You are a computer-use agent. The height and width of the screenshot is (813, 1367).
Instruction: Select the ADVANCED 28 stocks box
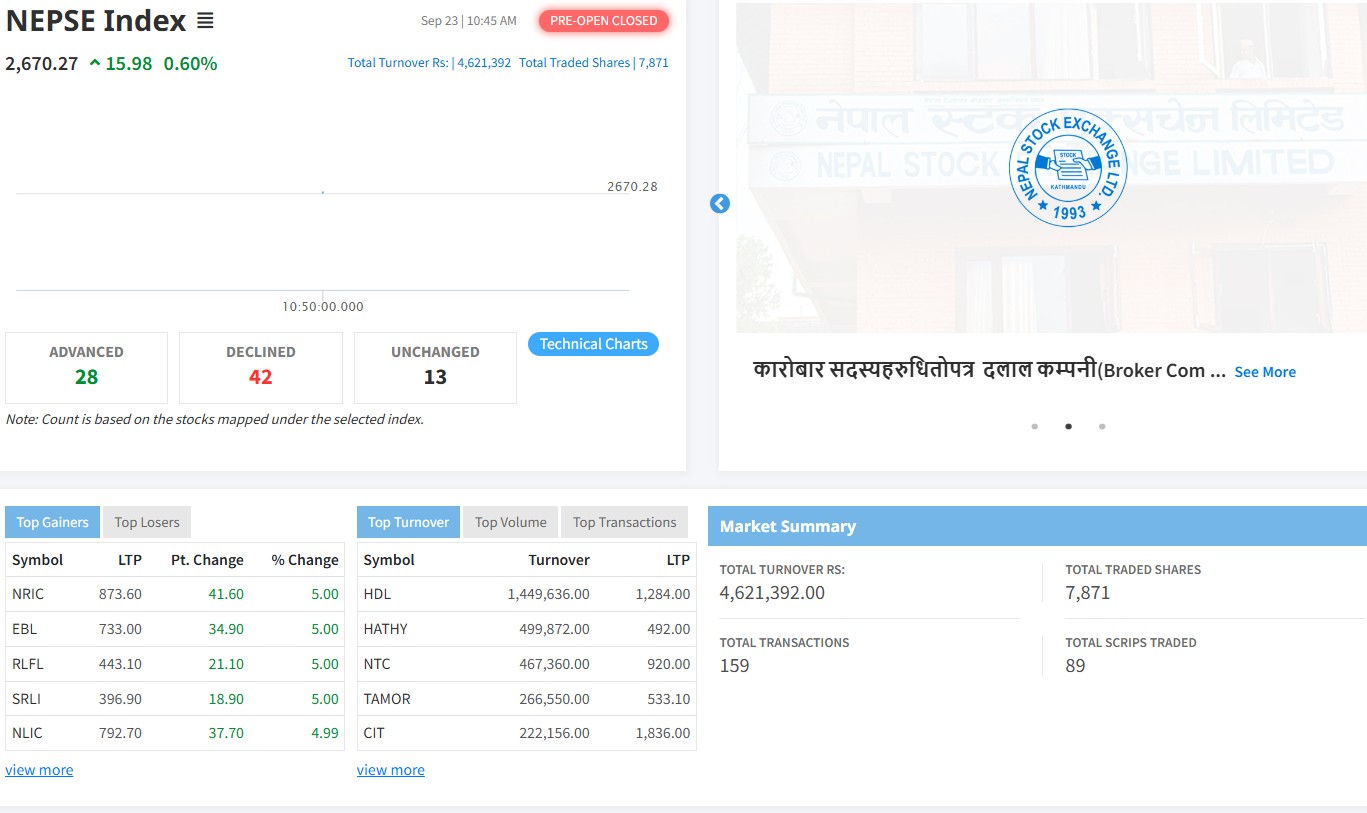[87, 368]
